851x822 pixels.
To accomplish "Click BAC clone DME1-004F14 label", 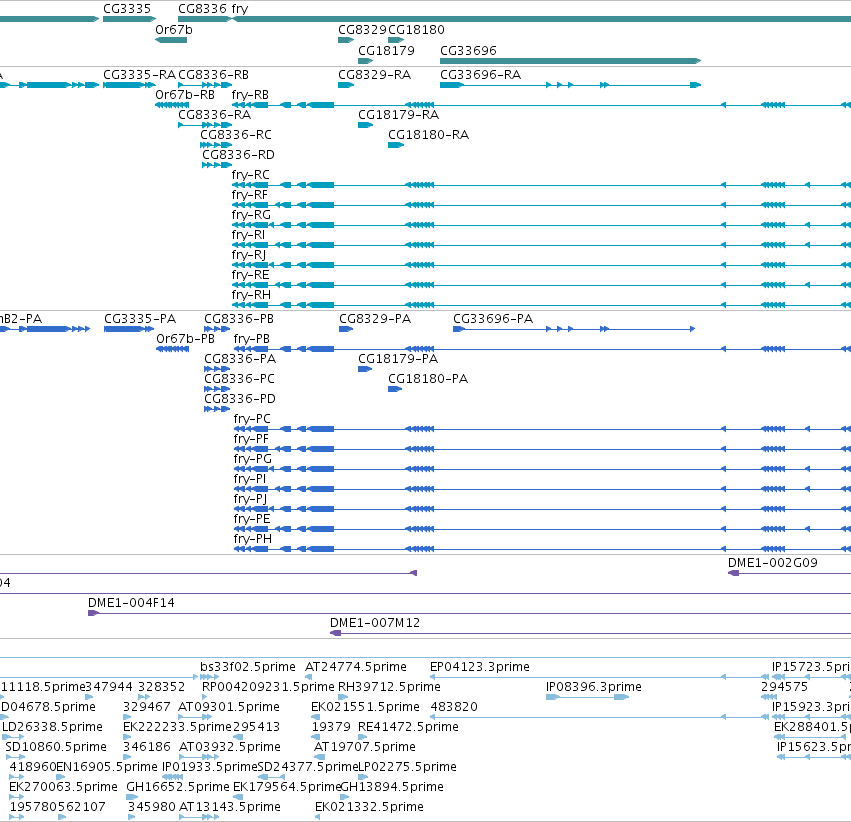I will pos(131,603).
